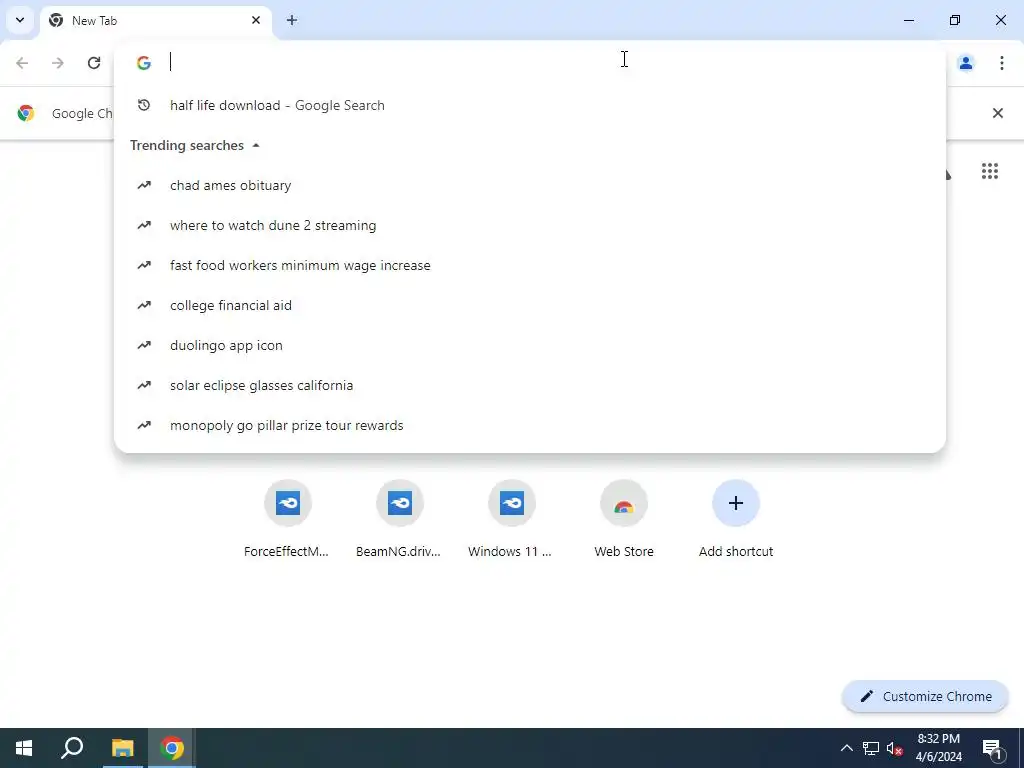This screenshot has height=768, width=1024.
Task: Open the Windows Start menu
Action: 24,748
